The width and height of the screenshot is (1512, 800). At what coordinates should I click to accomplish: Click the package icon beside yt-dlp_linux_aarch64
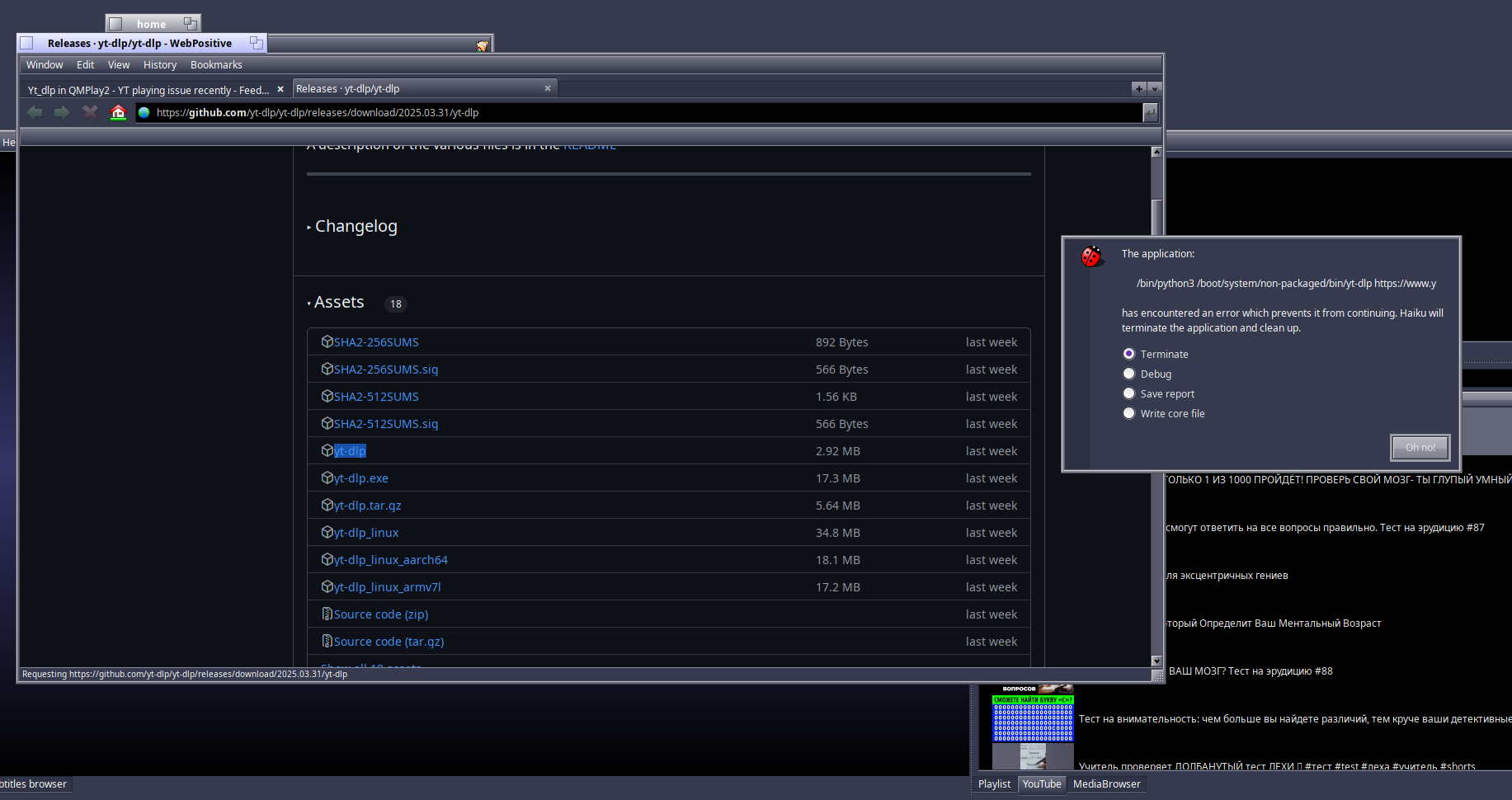(327, 559)
